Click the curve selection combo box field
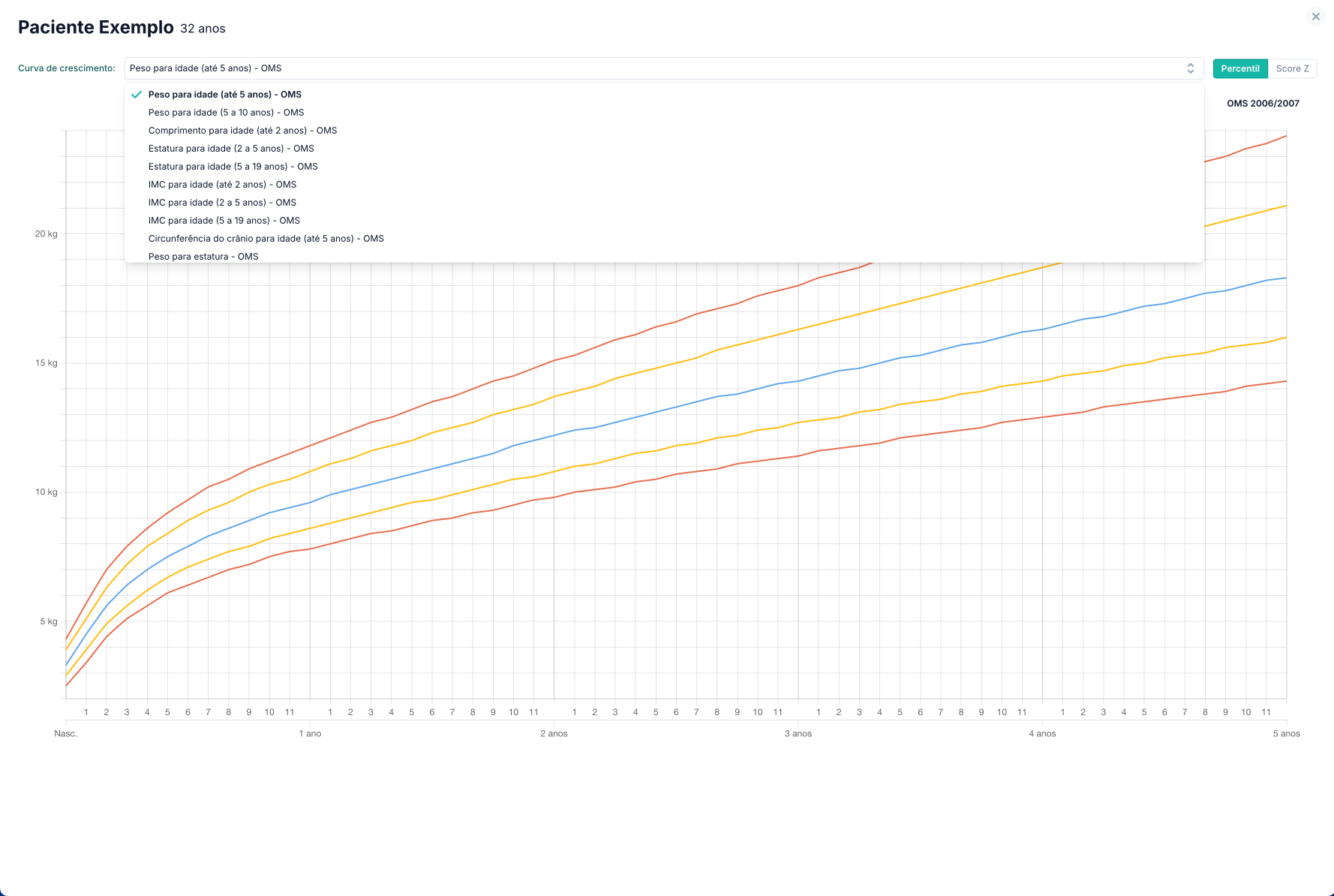Image resolution: width=1334 pixels, height=896 pixels. coord(660,68)
